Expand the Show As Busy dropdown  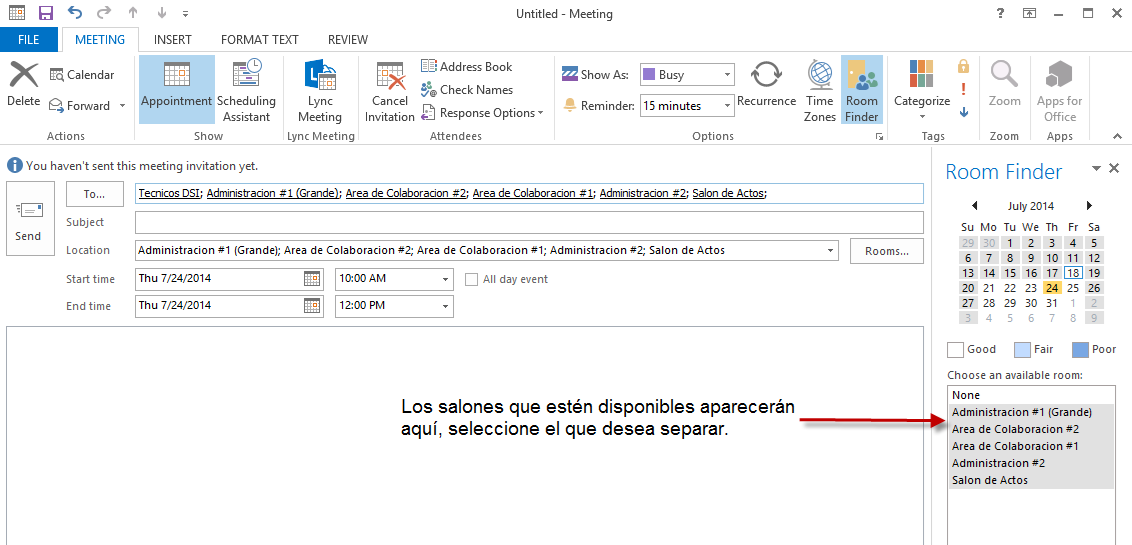(x=726, y=75)
